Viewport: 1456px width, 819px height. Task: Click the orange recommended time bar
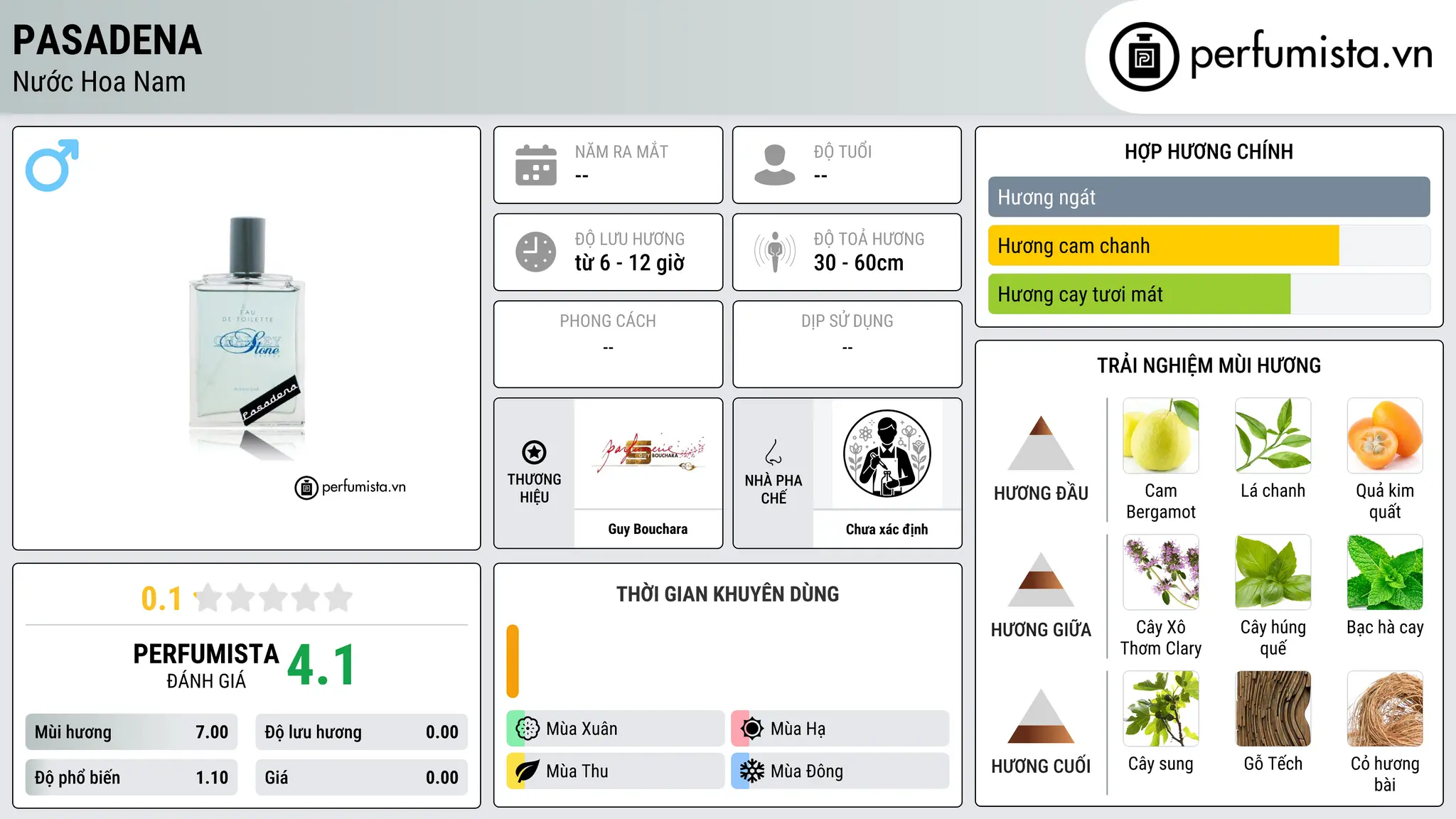coord(513,661)
